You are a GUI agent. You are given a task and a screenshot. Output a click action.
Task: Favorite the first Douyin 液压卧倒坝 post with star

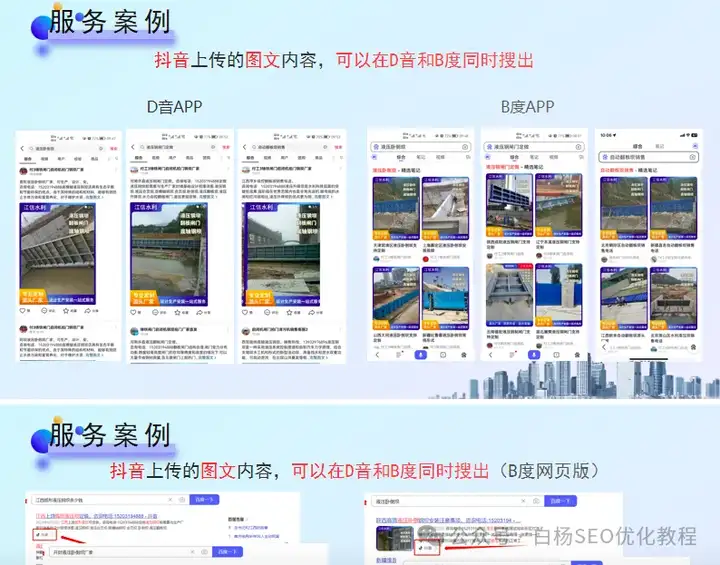tap(66, 311)
